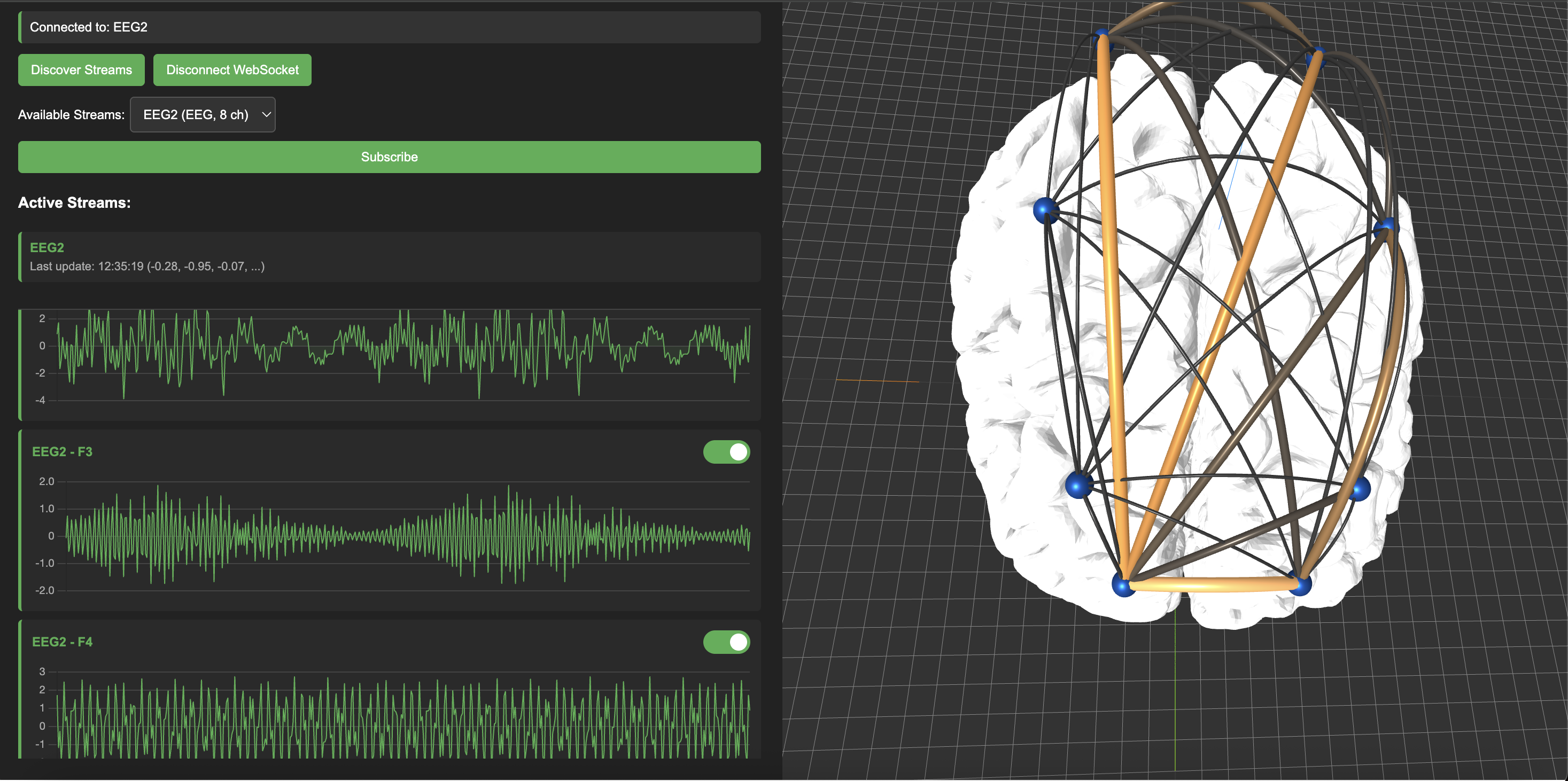Subscribe to the selected EEG2 stream
Viewport: 1568px width, 781px height.
389,157
